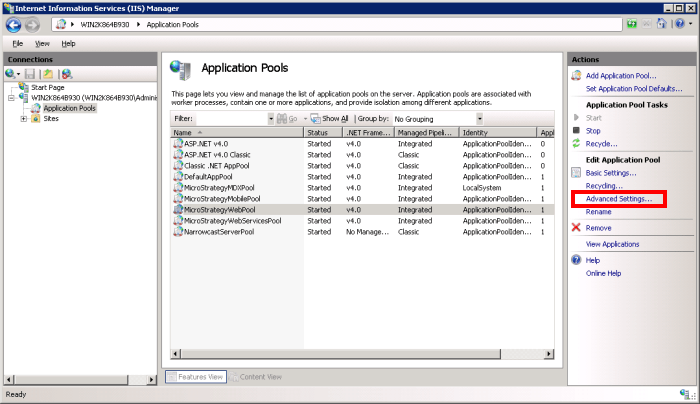Image resolution: width=700 pixels, height=404 pixels.
Task: Select Classic .NET AppPool entry
Action: point(217,166)
